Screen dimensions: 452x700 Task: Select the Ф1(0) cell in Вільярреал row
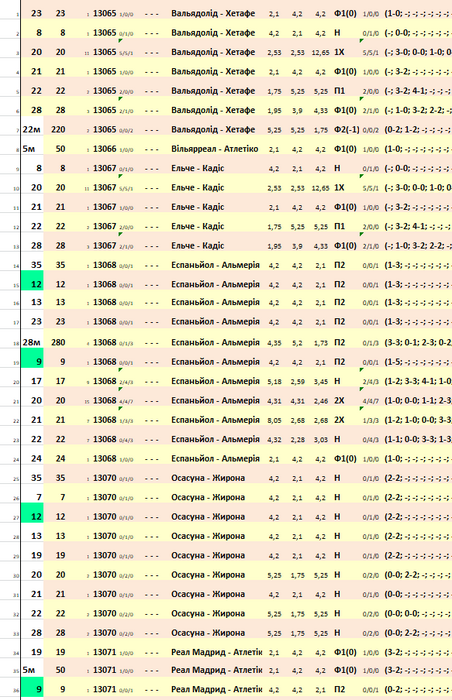click(345, 149)
